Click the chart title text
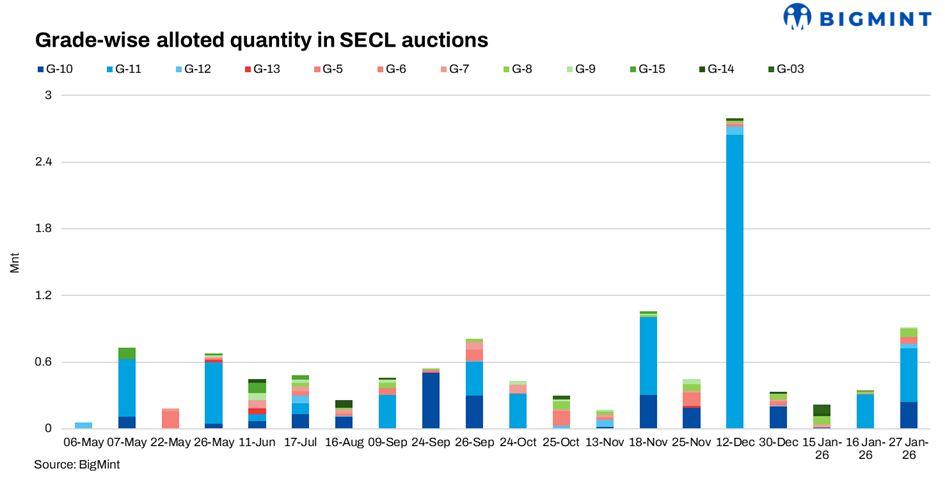This screenshot has height=480, width=945. point(262,40)
